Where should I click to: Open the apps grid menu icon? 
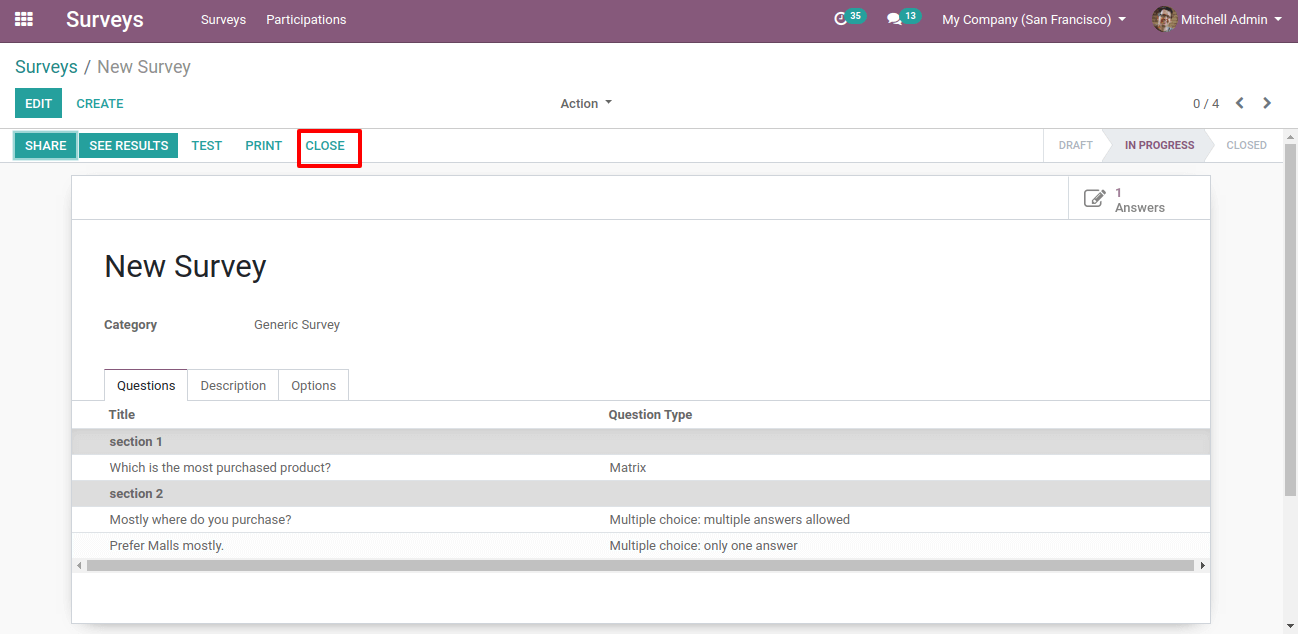point(24,19)
